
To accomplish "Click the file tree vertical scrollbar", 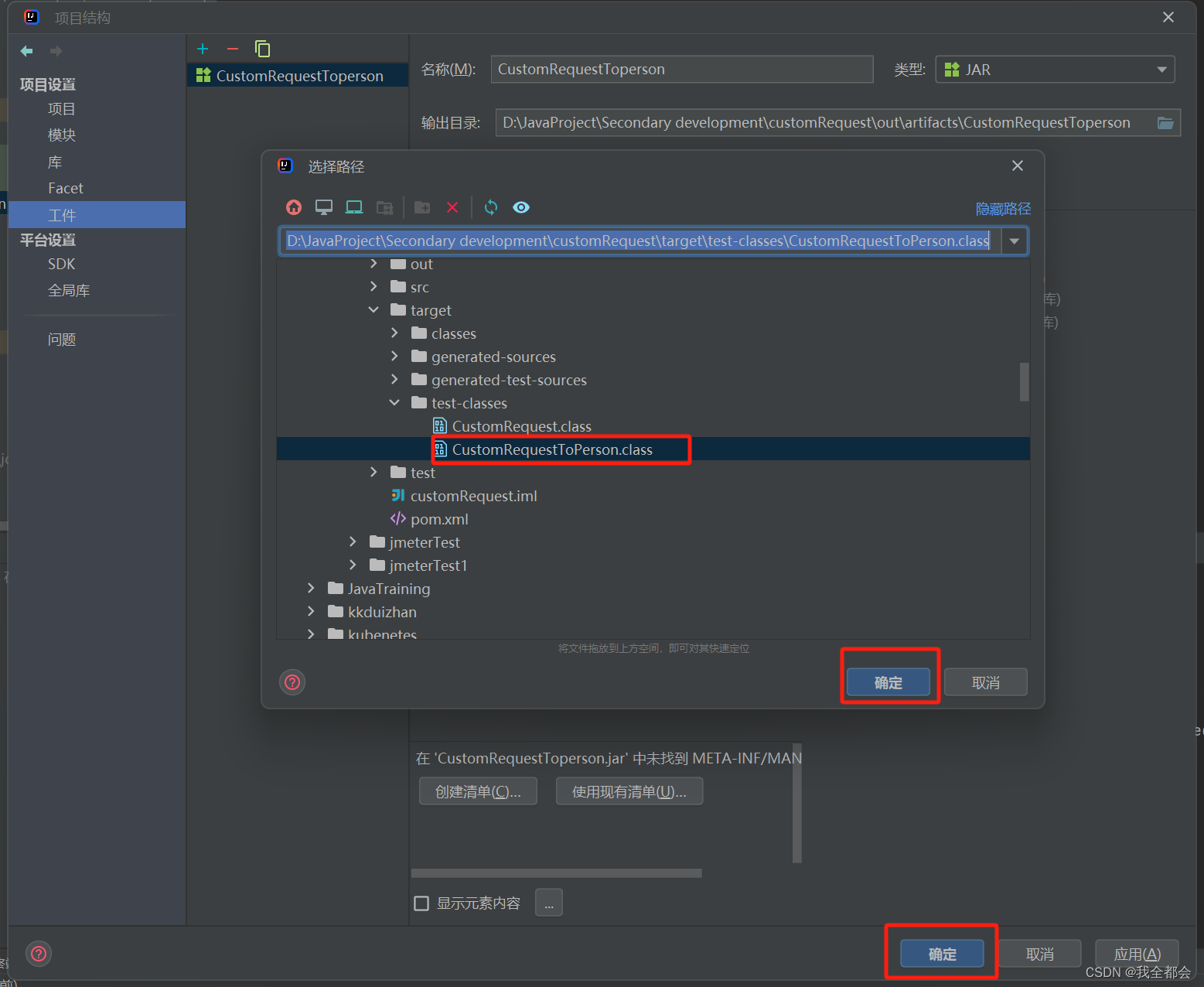I will (1025, 382).
